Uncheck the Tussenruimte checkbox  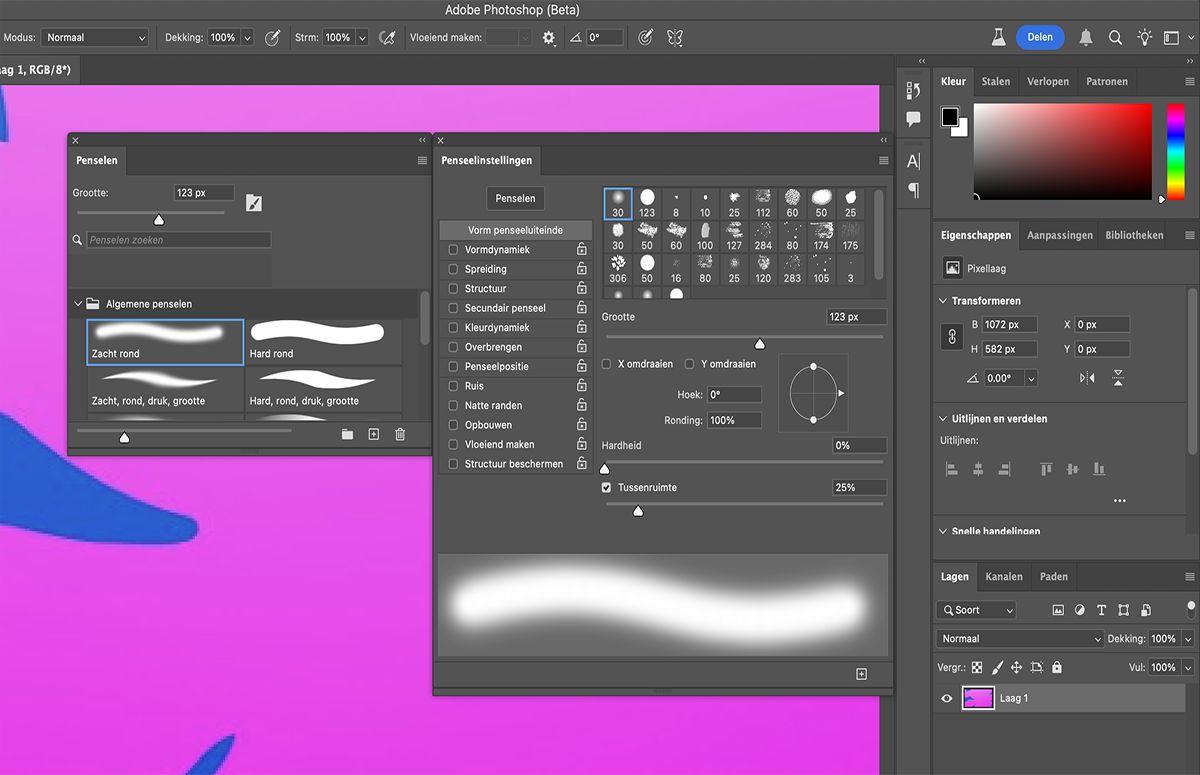coord(606,488)
